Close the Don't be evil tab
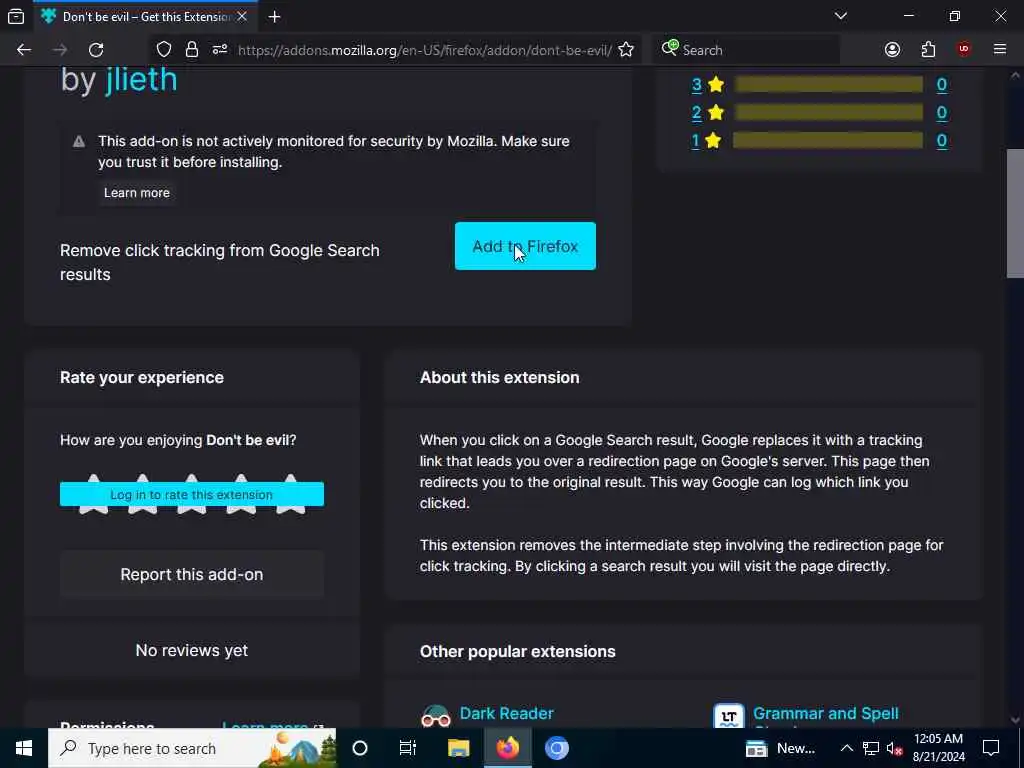The height and width of the screenshot is (768, 1024). pyautogui.click(x=242, y=16)
